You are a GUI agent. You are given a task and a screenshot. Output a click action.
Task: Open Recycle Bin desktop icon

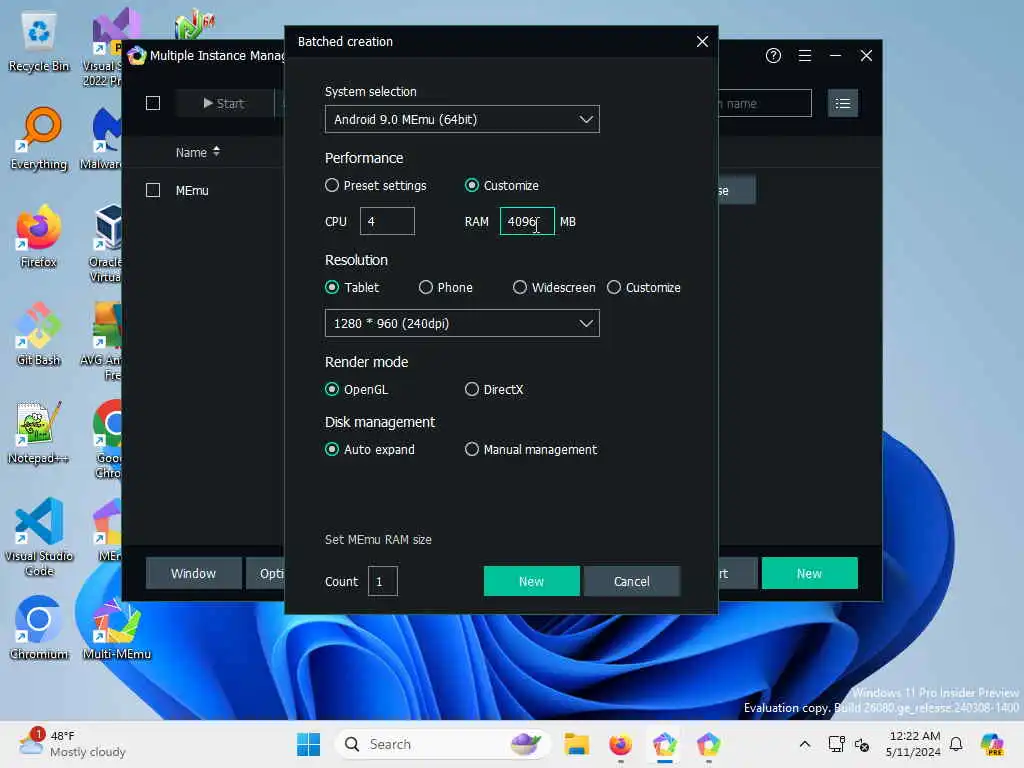click(x=39, y=41)
